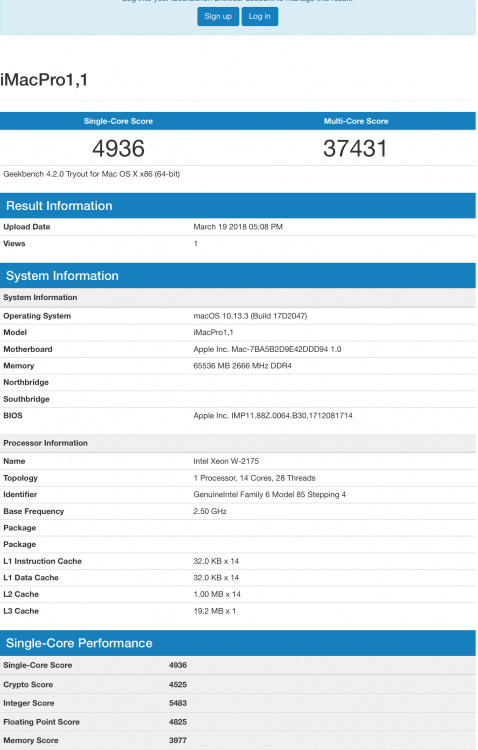Click the Base Frequency label
Viewport: 478px width, 750px height.
(33, 511)
